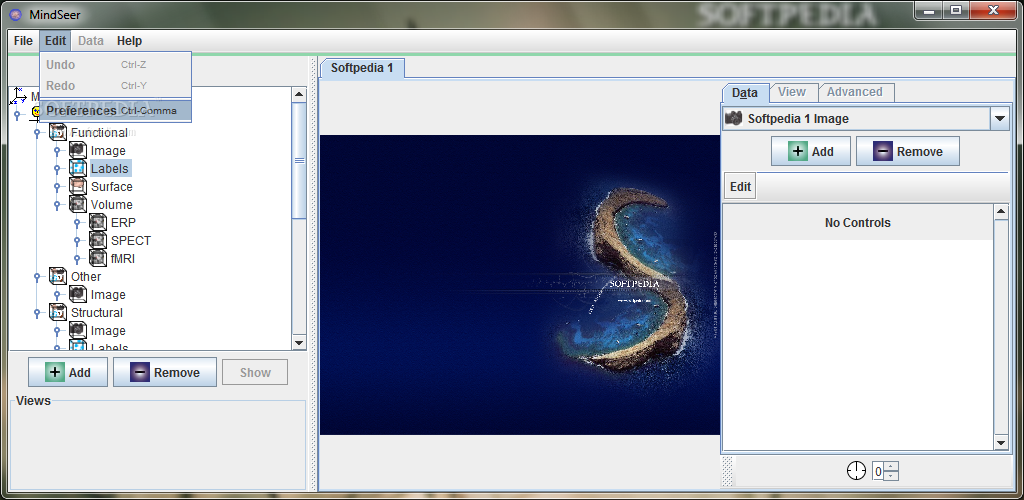Select the ERP tree item
Screen dimensions: 1024x500
pyautogui.click(x=123, y=223)
